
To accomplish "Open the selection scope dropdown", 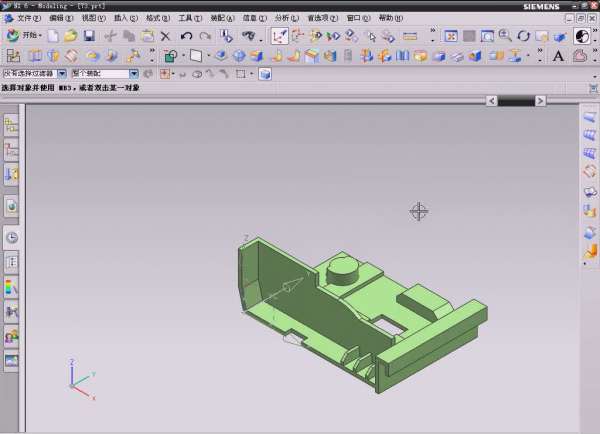I will (134, 73).
